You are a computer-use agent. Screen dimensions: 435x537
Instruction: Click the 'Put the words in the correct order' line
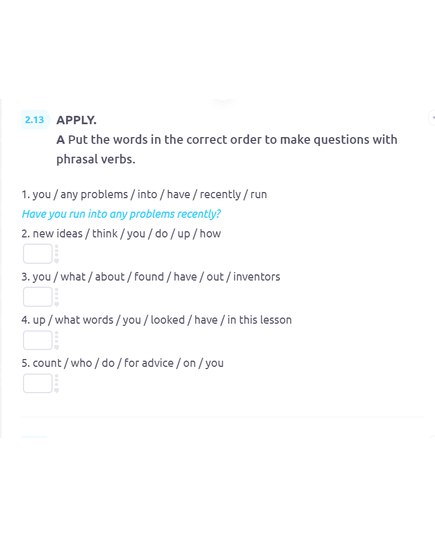coord(227,140)
